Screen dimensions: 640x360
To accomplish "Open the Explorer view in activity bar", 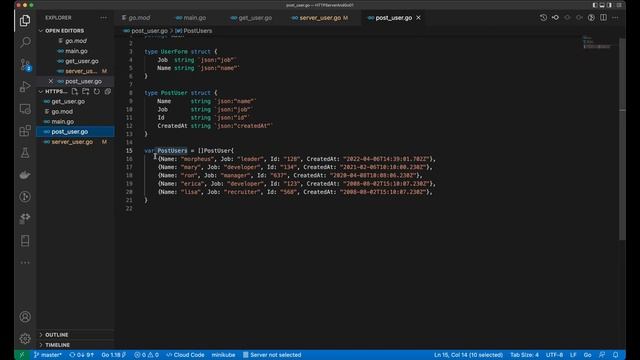I will pos(25,20).
